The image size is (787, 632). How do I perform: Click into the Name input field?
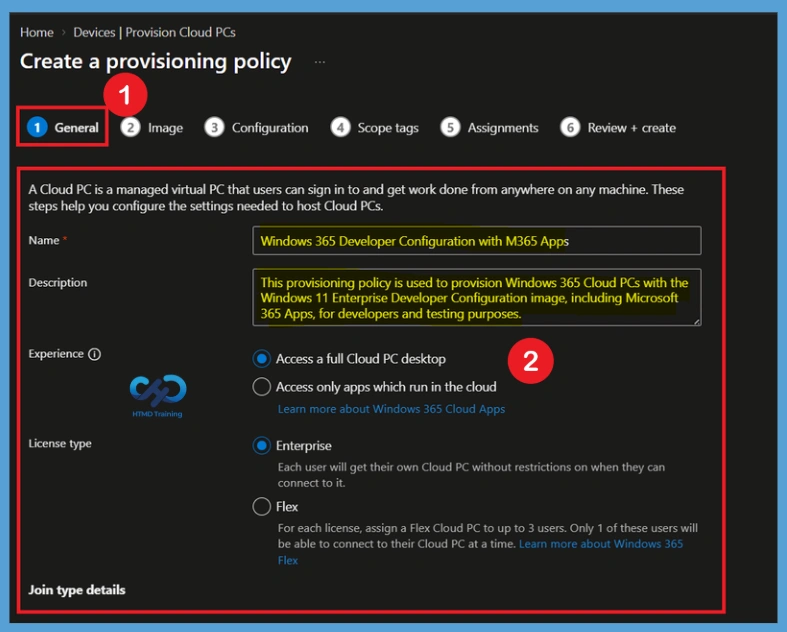coord(477,241)
